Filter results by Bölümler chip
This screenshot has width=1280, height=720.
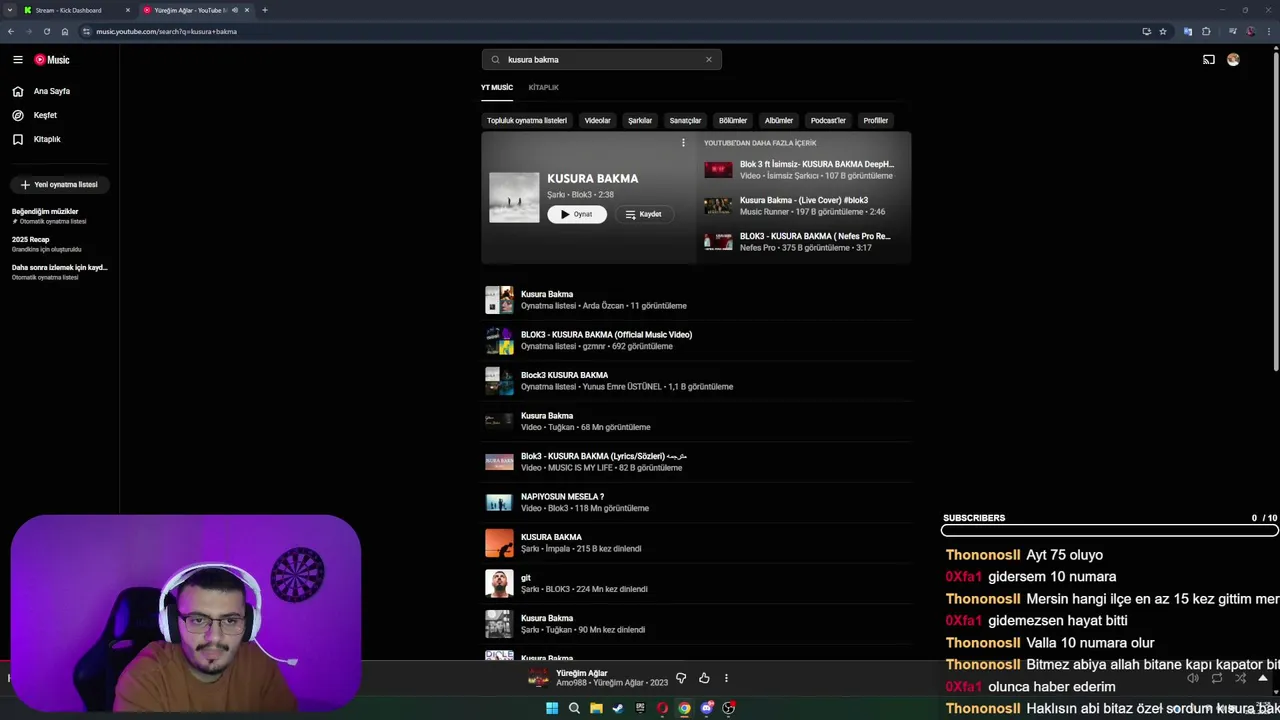(x=733, y=120)
